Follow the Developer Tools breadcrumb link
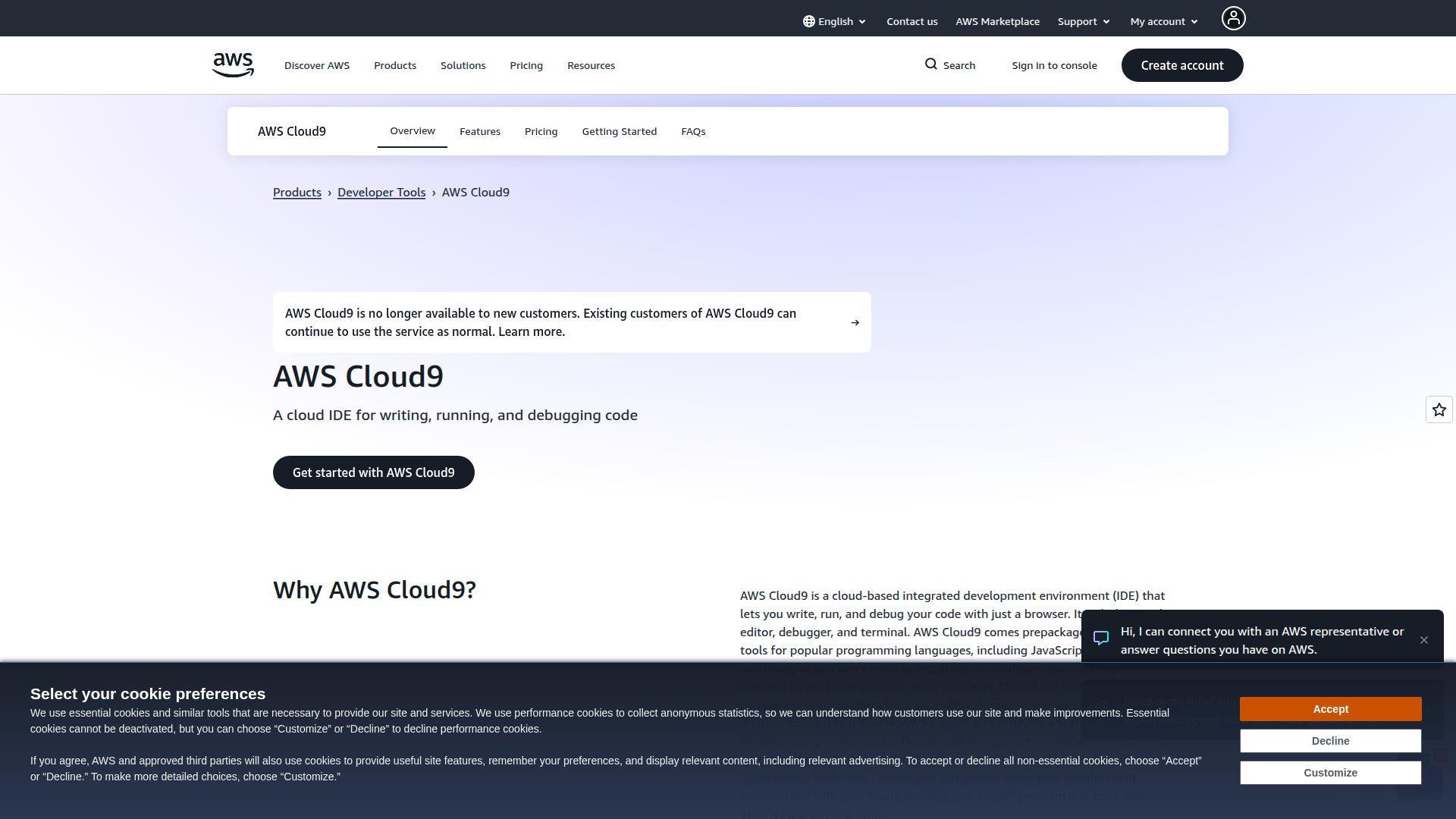Viewport: 1456px width, 819px height. click(381, 192)
